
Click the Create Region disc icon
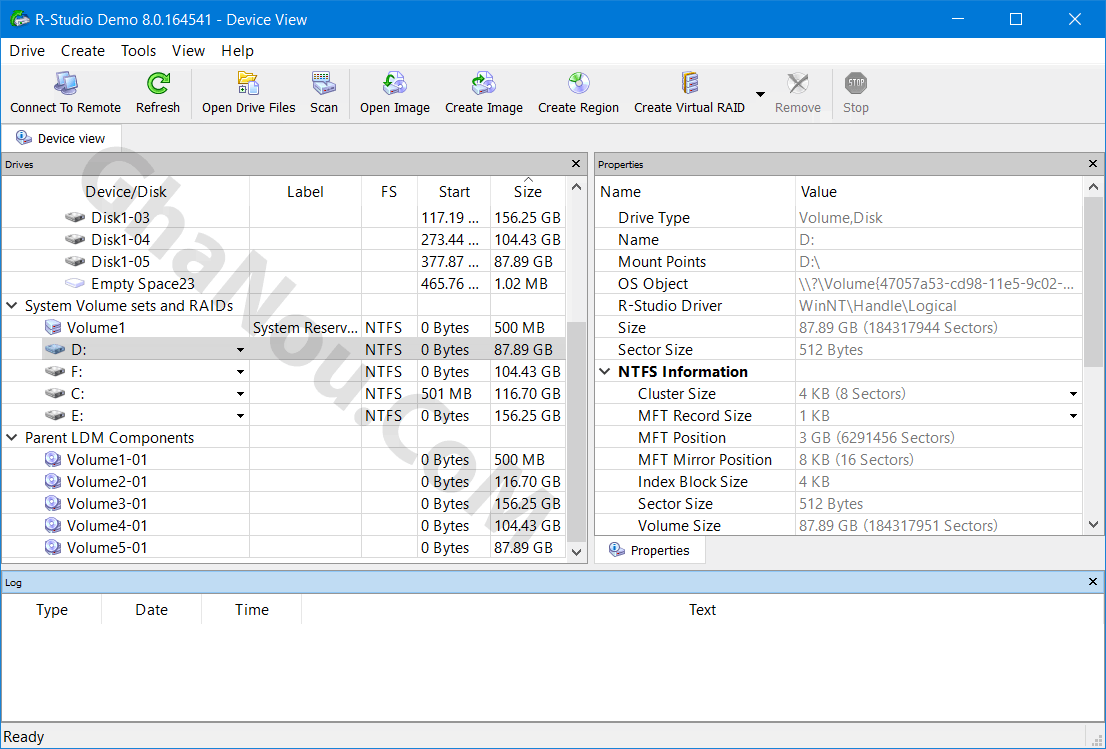click(x=578, y=83)
